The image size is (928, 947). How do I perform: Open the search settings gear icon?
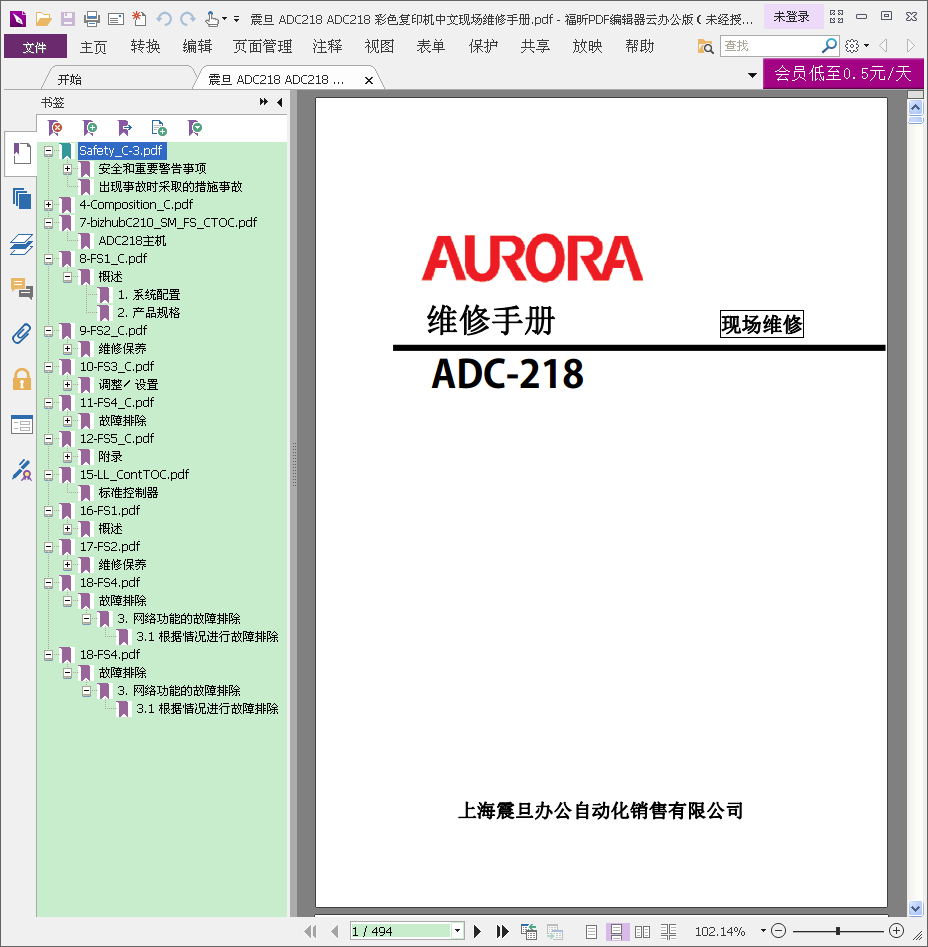tap(852, 45)
